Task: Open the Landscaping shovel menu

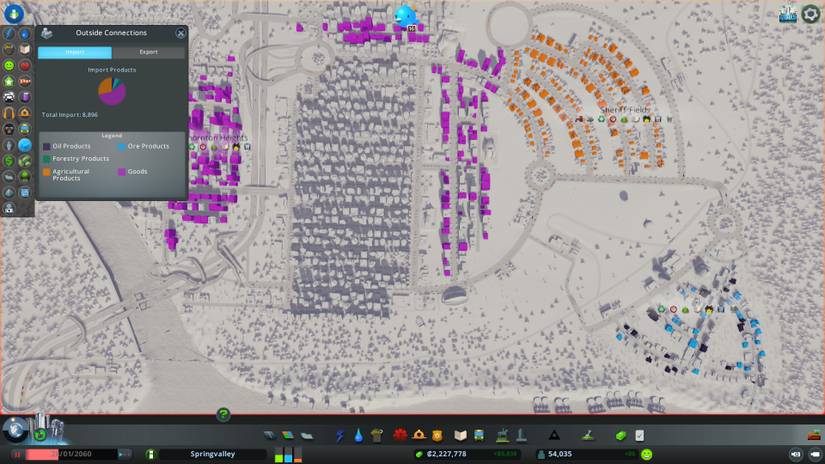Action: click(588, 435)
